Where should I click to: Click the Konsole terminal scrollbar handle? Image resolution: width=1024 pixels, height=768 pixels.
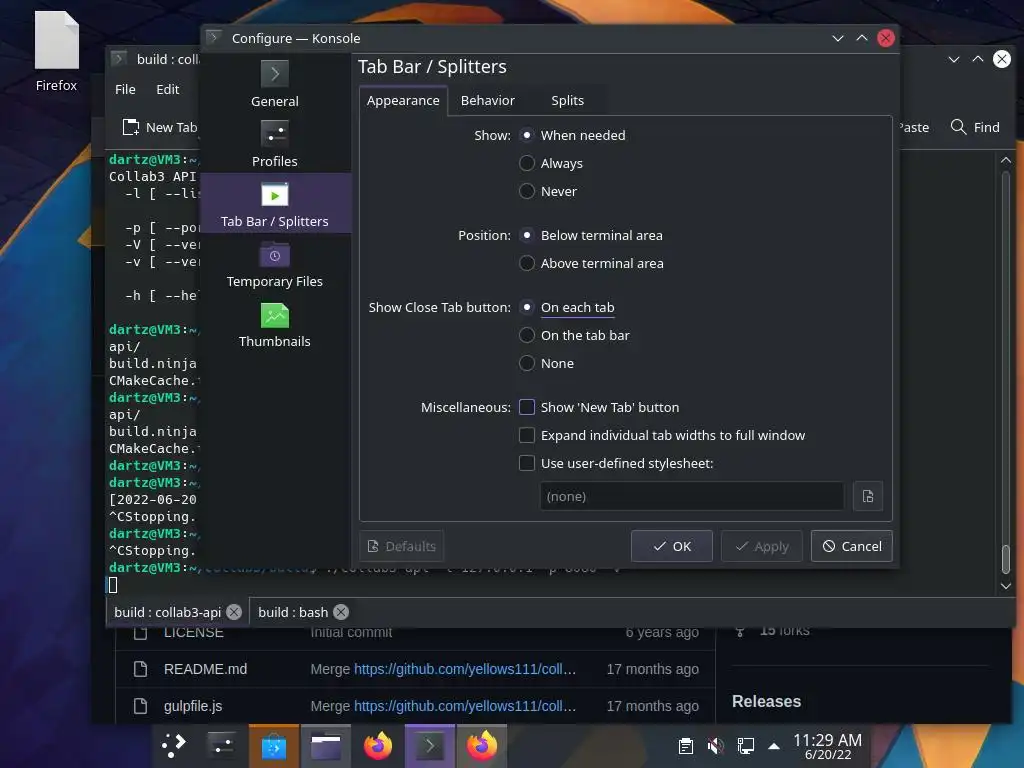pyautogui.click(x=1006, y=559)
